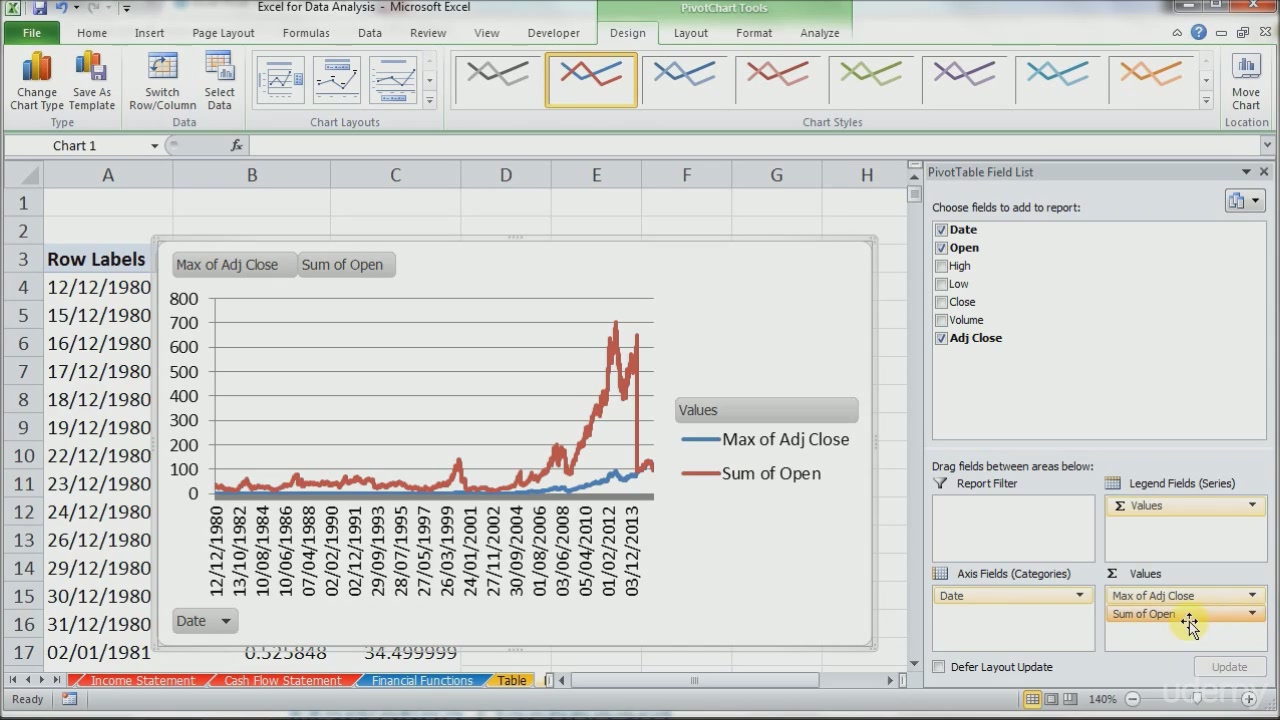
Task: Click the Switch Row/Column icon
Action: point(162,81)
